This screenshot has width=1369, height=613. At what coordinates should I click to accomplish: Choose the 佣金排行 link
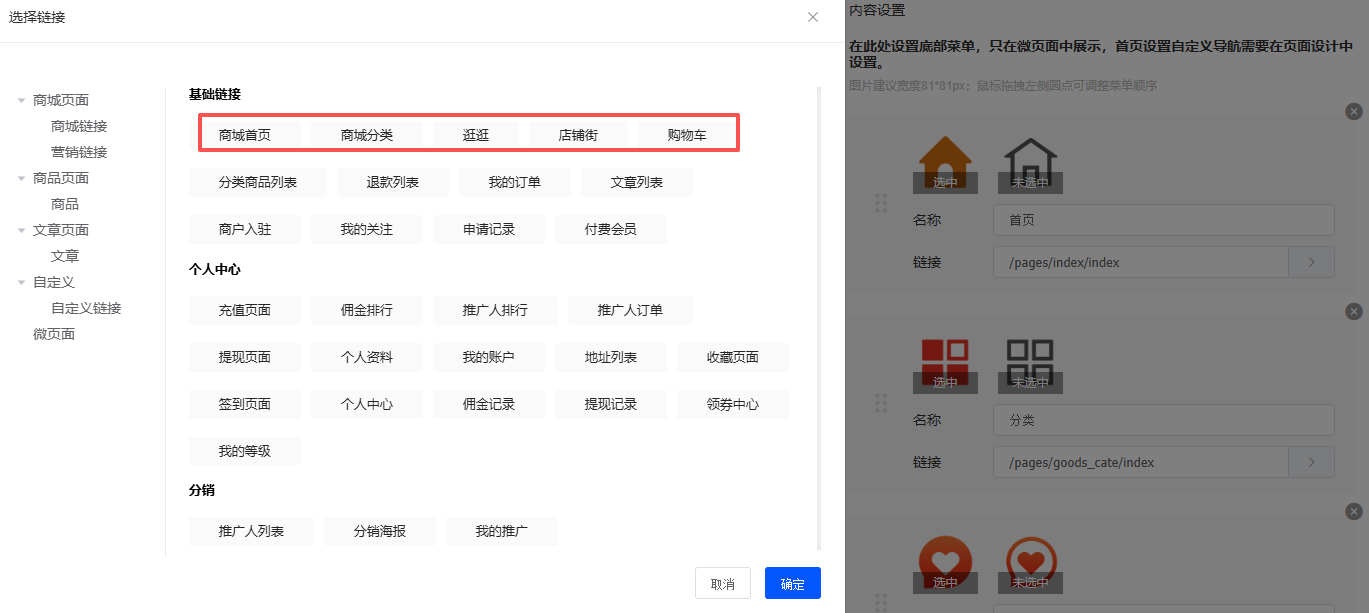click(367, 310)
